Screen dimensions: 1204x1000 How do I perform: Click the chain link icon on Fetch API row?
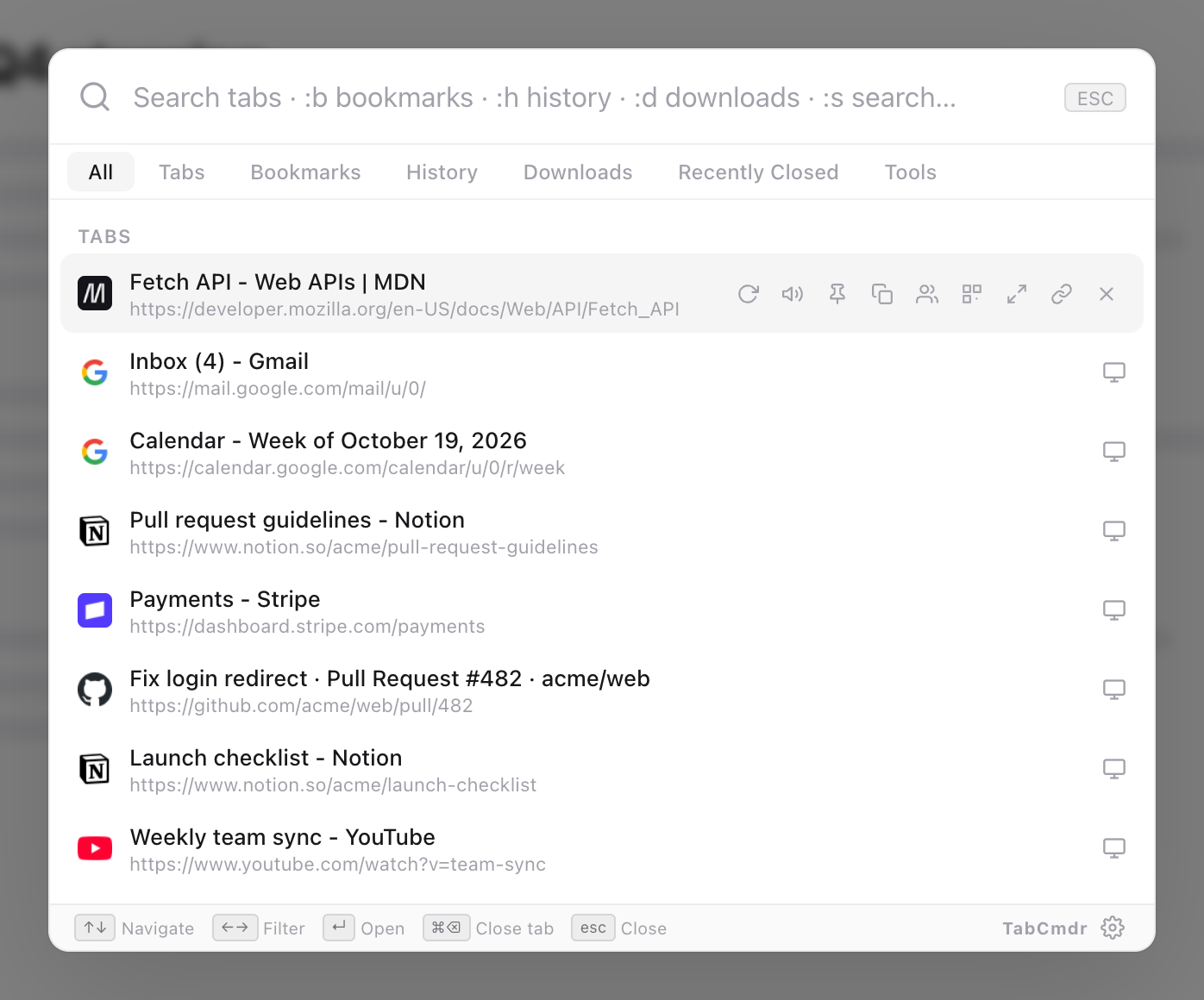(x=1062, y=294)
